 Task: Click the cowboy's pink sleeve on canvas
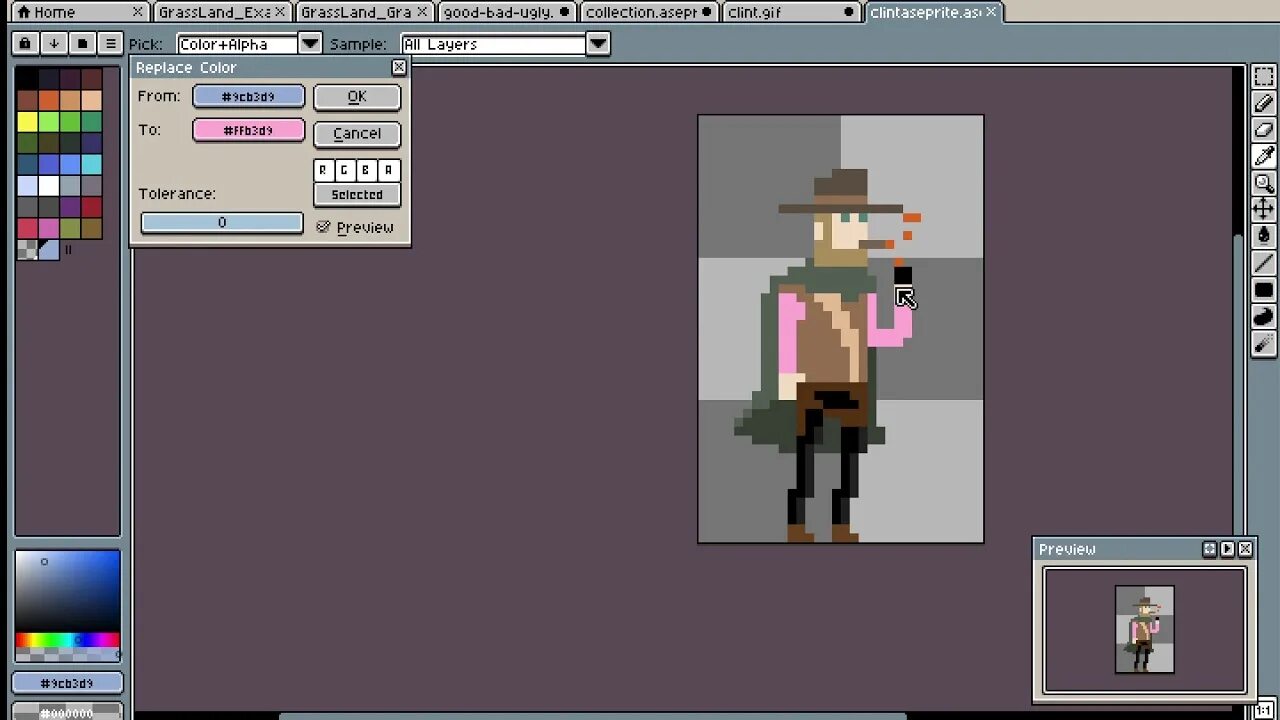(789, 332)
